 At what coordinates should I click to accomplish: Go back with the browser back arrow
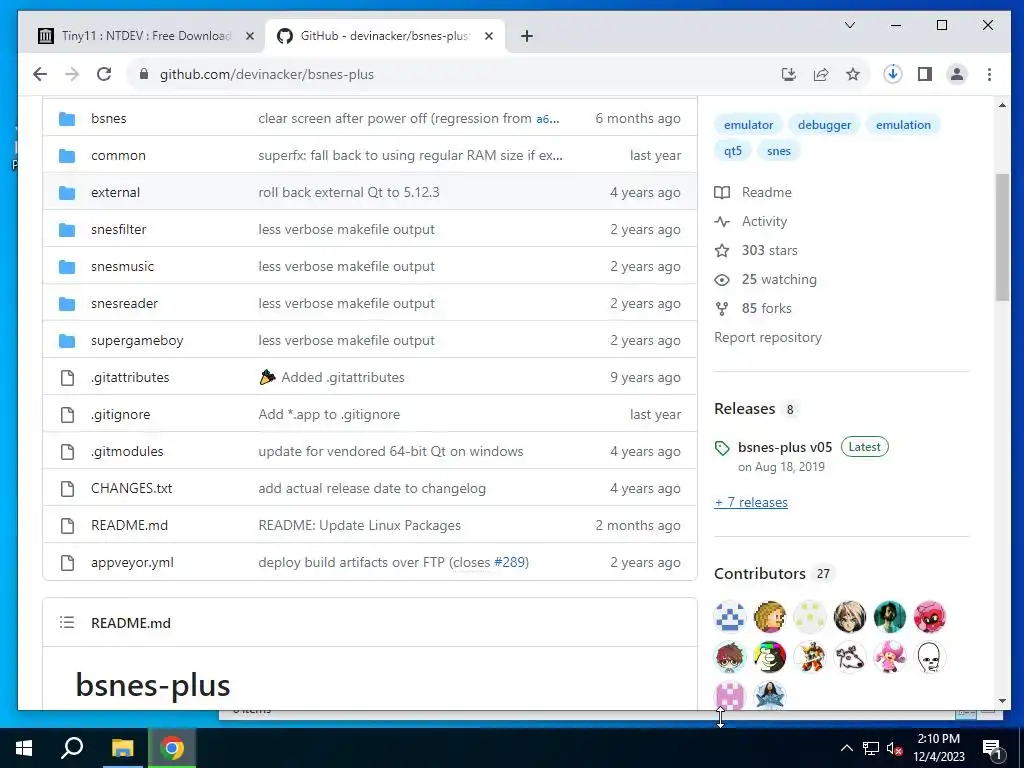click(x=40, y=74)
